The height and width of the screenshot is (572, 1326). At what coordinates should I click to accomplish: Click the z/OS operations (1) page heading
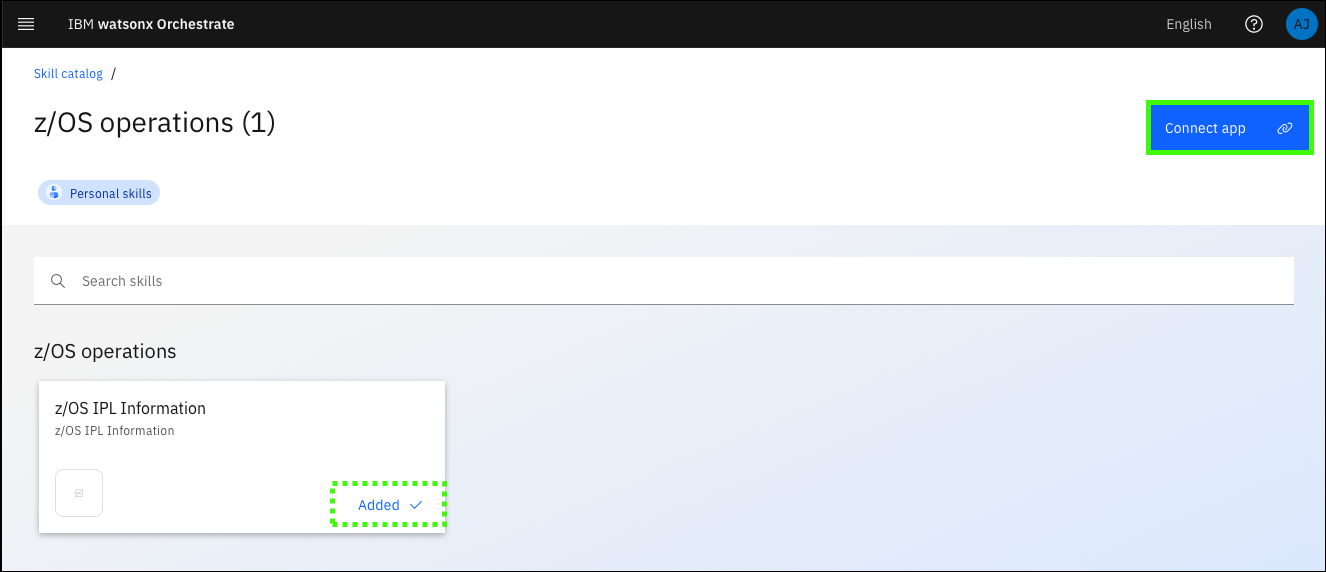coord(154,123)
